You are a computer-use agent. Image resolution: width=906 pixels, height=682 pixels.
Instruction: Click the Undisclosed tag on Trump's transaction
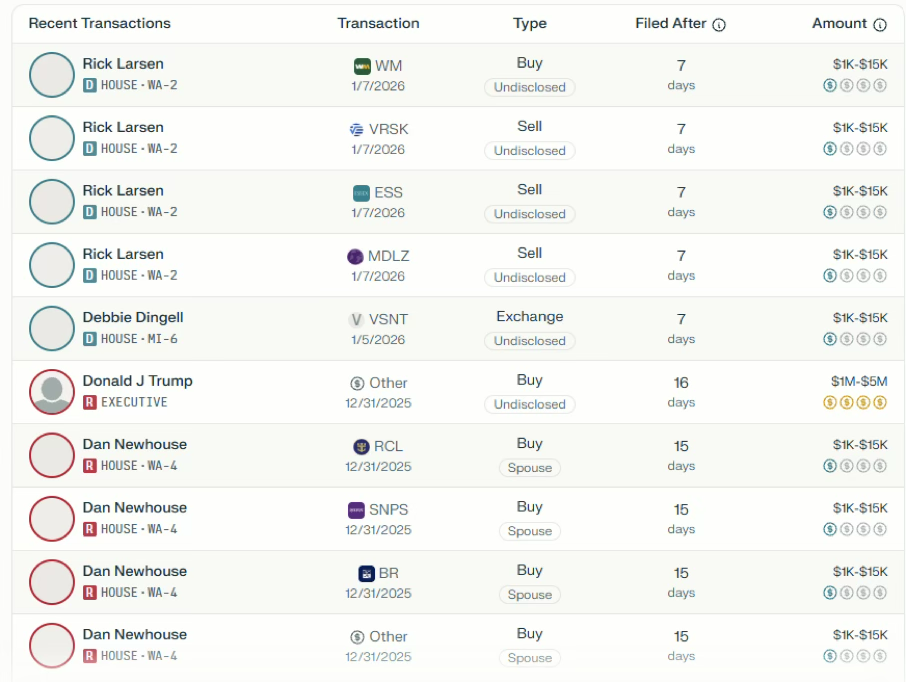[x=529, y=404]
